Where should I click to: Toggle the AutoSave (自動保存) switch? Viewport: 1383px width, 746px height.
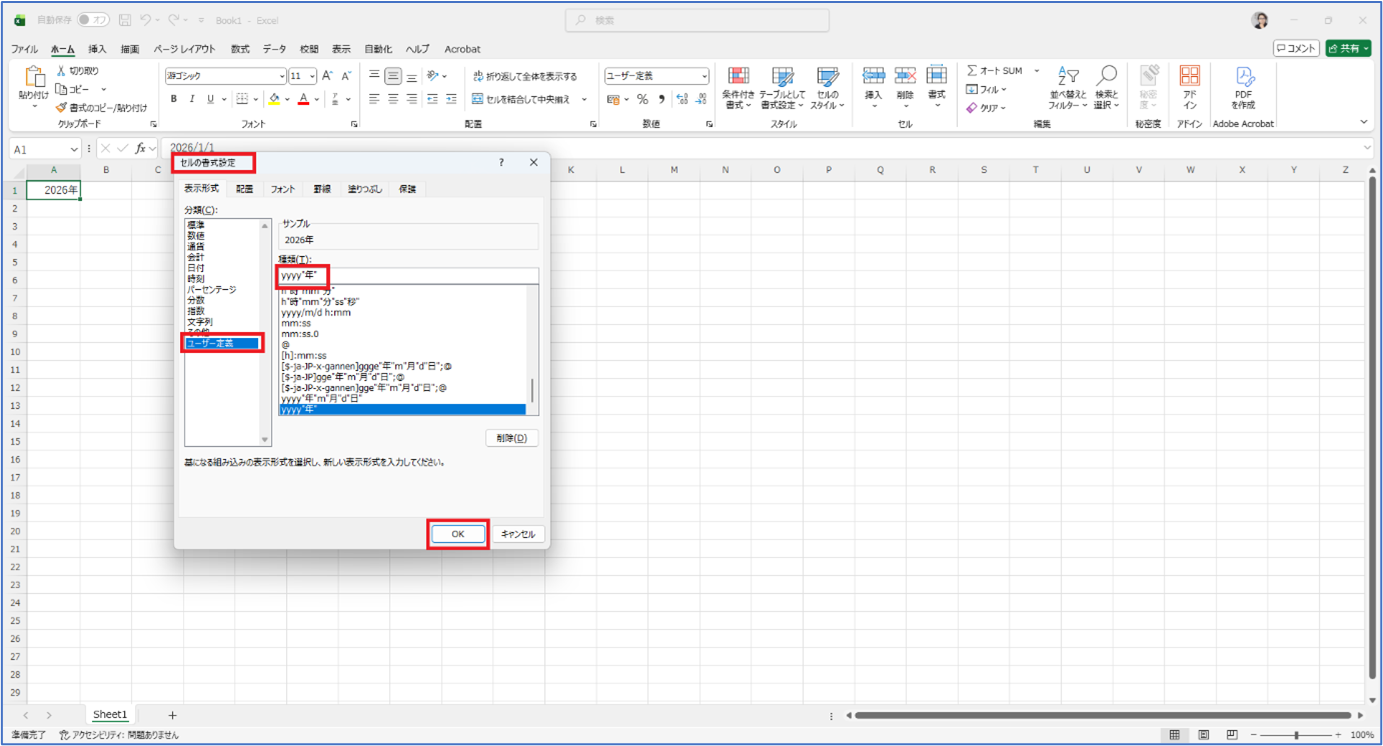[x=92, y=20]
